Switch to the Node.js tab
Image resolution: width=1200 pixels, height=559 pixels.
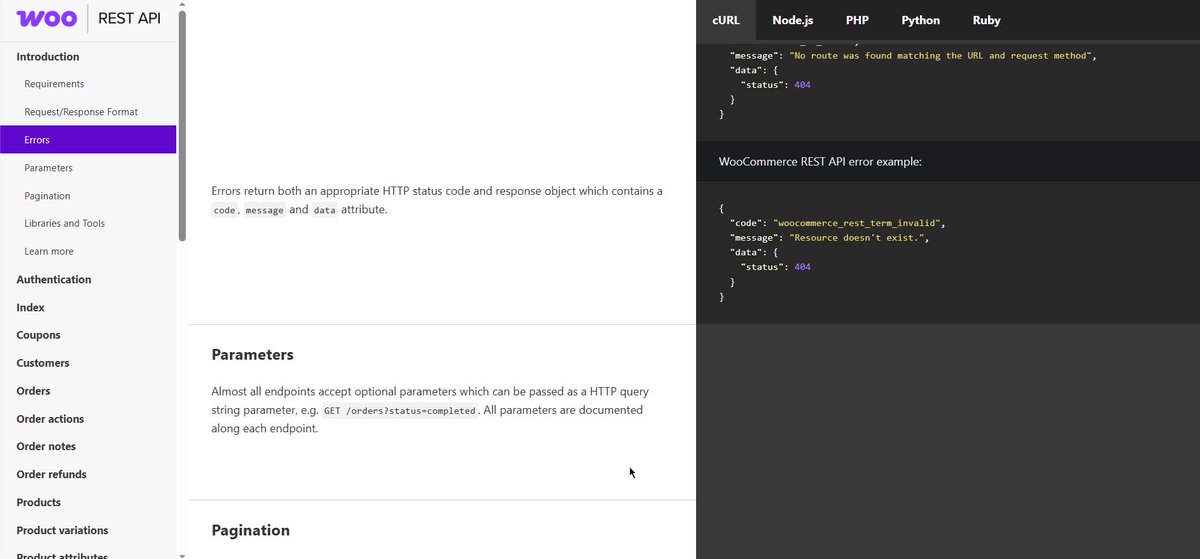[793, 20]
